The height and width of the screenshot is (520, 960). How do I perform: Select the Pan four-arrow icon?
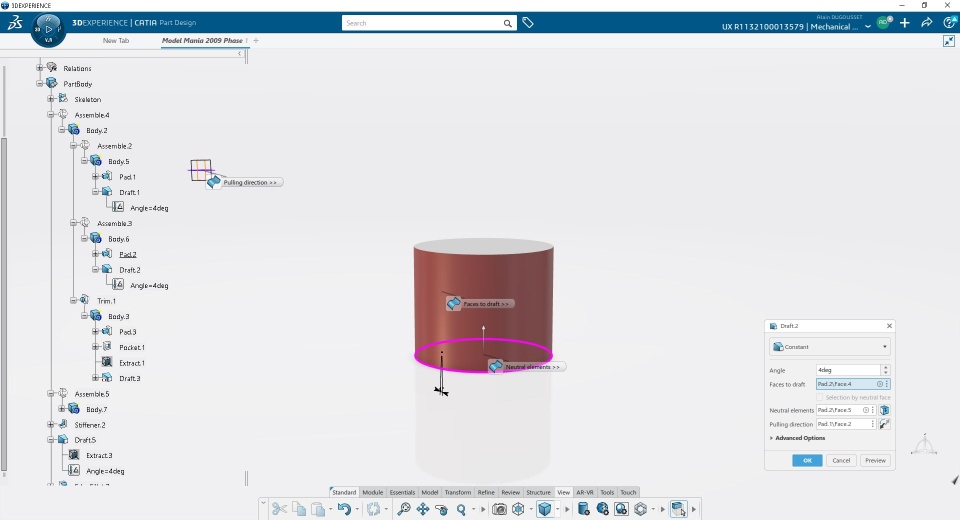422,509
